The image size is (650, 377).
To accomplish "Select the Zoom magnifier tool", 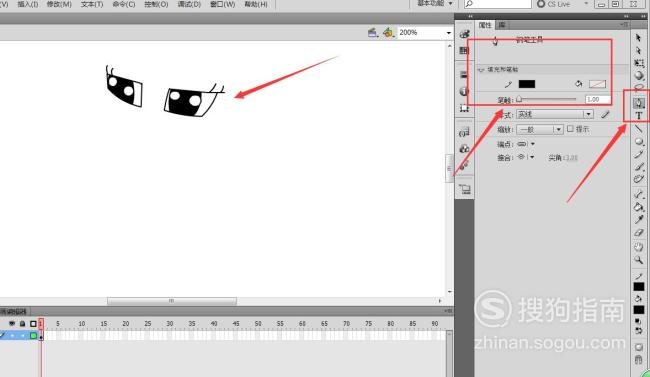I will (639, 260).
